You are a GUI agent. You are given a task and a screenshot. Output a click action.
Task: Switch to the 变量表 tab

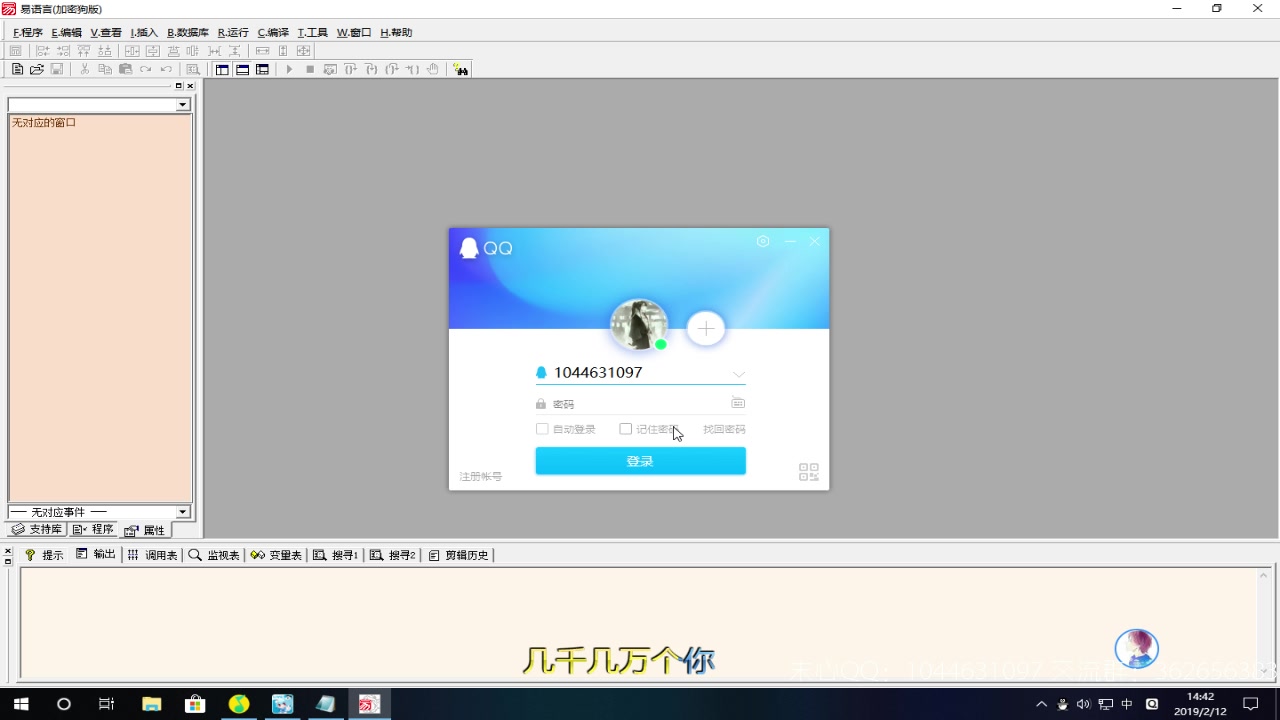(276, 555)
